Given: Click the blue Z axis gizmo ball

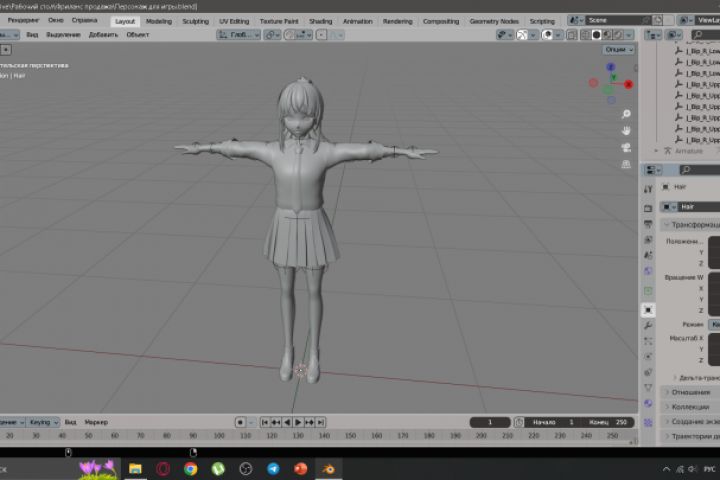Looking at the screenshot, I should 611,68.
